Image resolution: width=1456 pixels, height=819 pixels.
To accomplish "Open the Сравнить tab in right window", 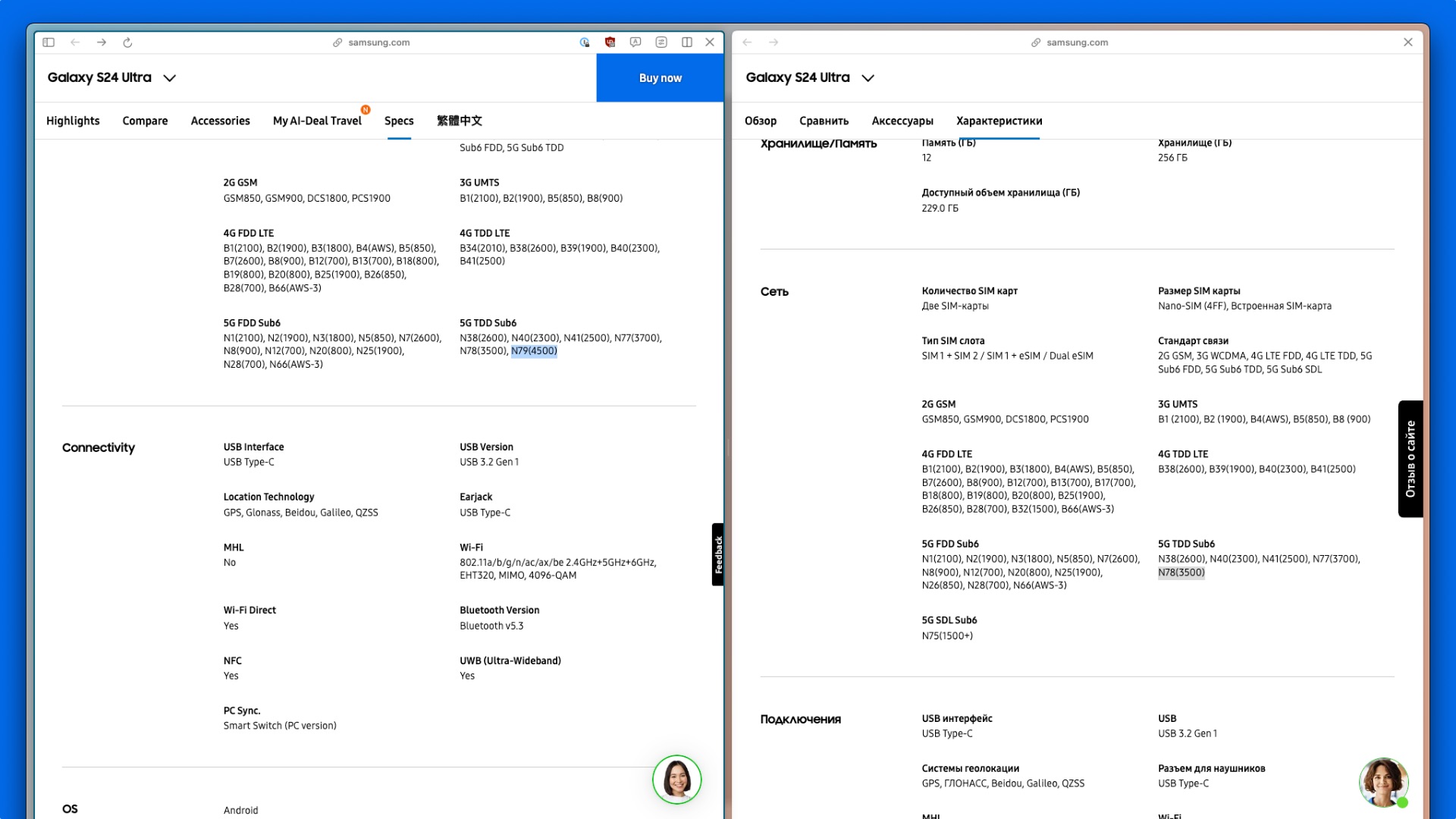I will click(x=824, y=121).
